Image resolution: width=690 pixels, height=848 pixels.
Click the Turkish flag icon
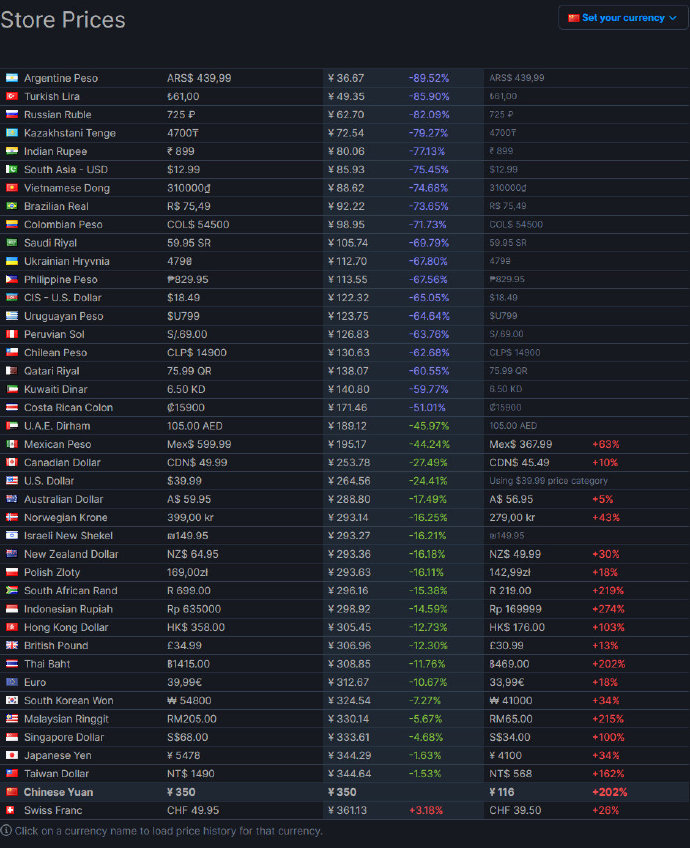tap(12, 96)
